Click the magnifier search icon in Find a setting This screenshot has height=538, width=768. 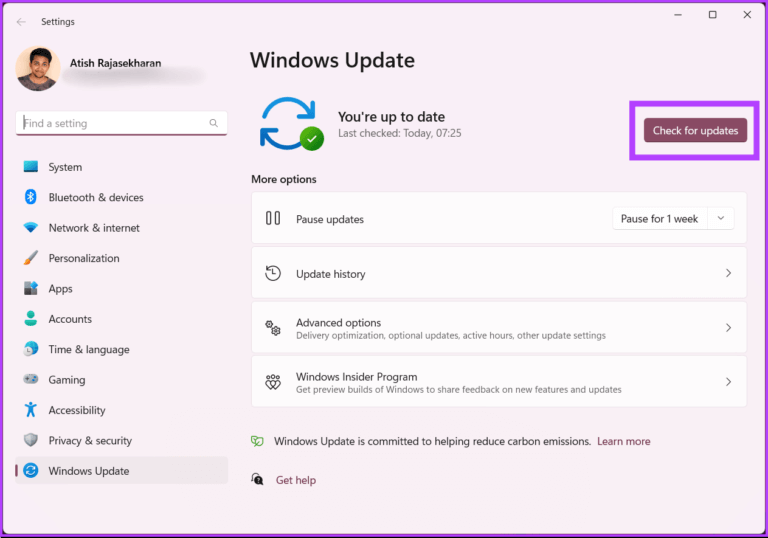pos(214,123)
